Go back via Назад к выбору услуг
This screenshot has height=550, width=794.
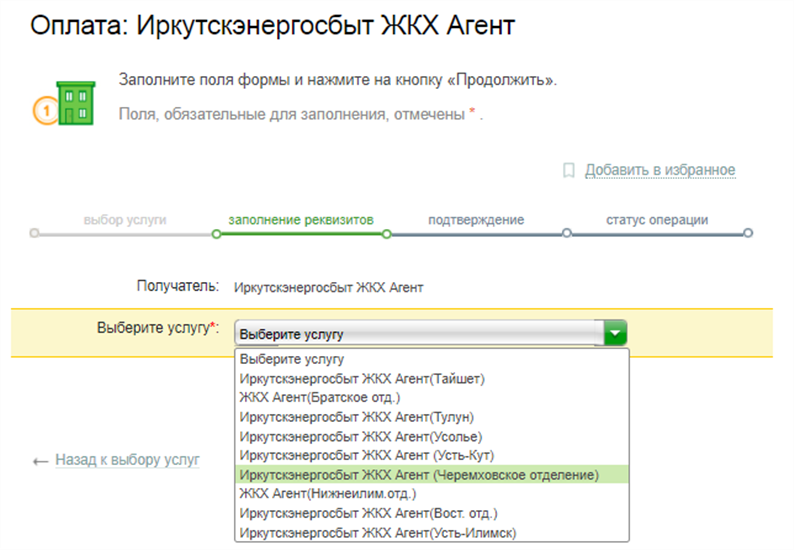coord(127,459)
